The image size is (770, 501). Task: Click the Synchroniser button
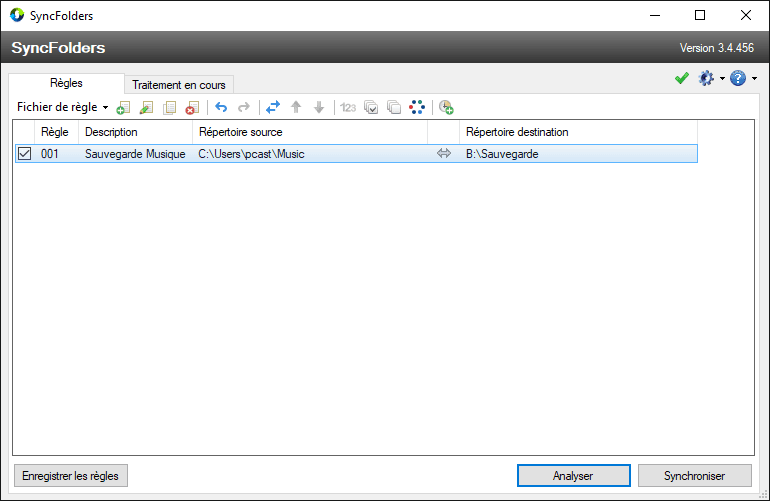point(694,475)
